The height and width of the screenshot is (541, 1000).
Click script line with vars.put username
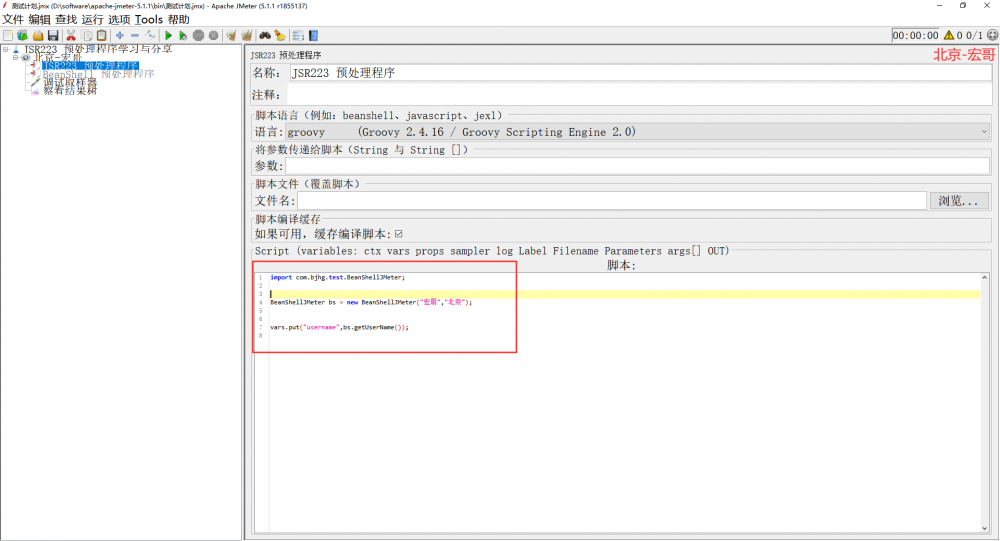(339, 327)
